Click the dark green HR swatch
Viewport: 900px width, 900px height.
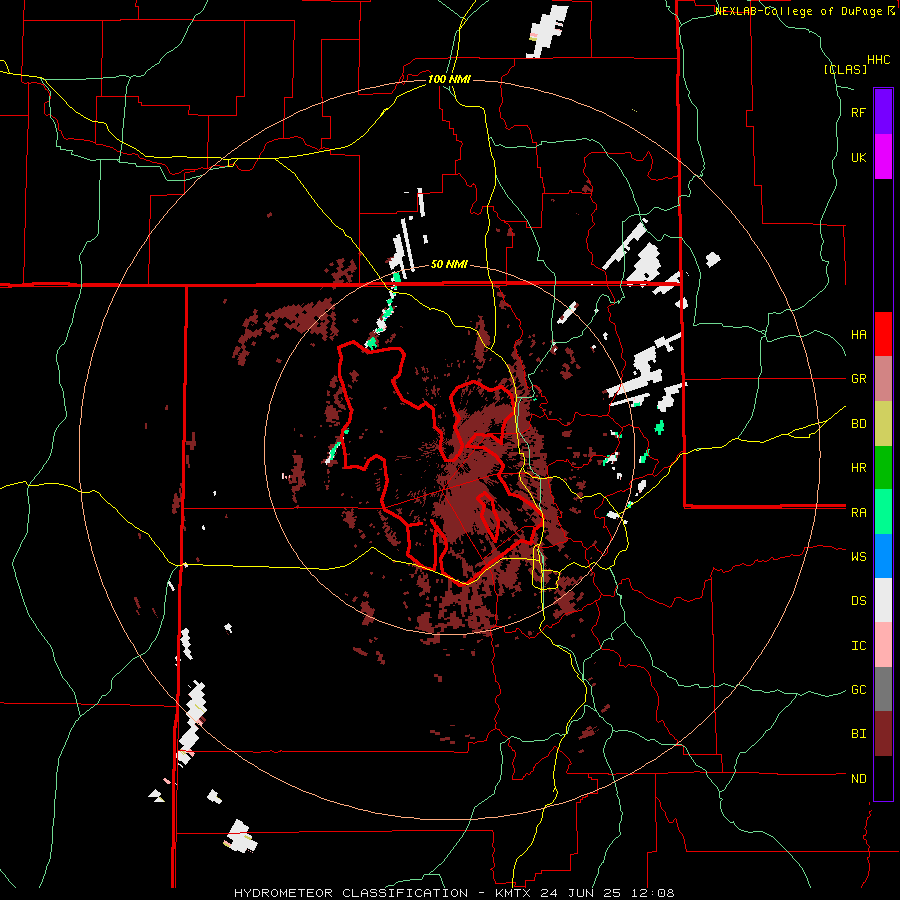click(x=883, y=468)
